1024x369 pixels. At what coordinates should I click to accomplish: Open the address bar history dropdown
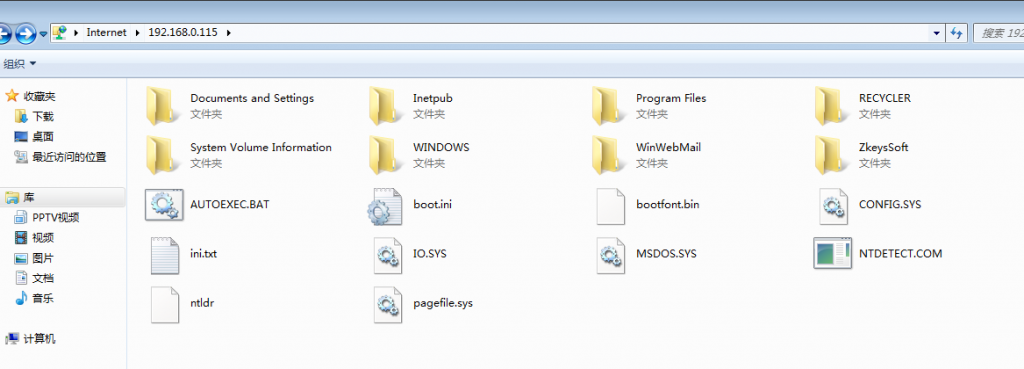point(937,33)
